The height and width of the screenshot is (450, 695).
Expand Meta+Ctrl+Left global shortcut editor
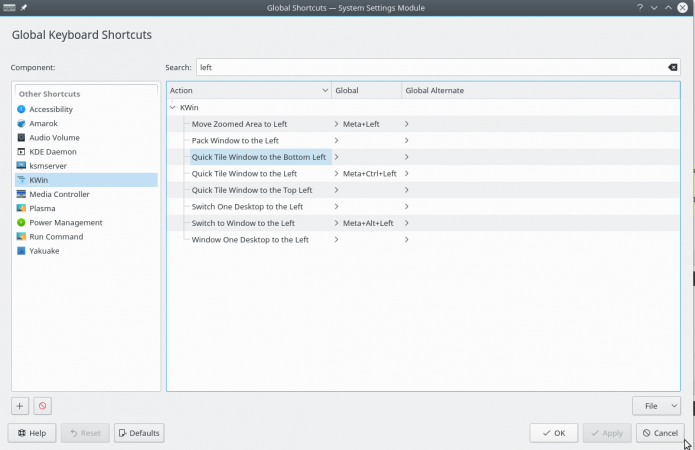coord(336,173)
